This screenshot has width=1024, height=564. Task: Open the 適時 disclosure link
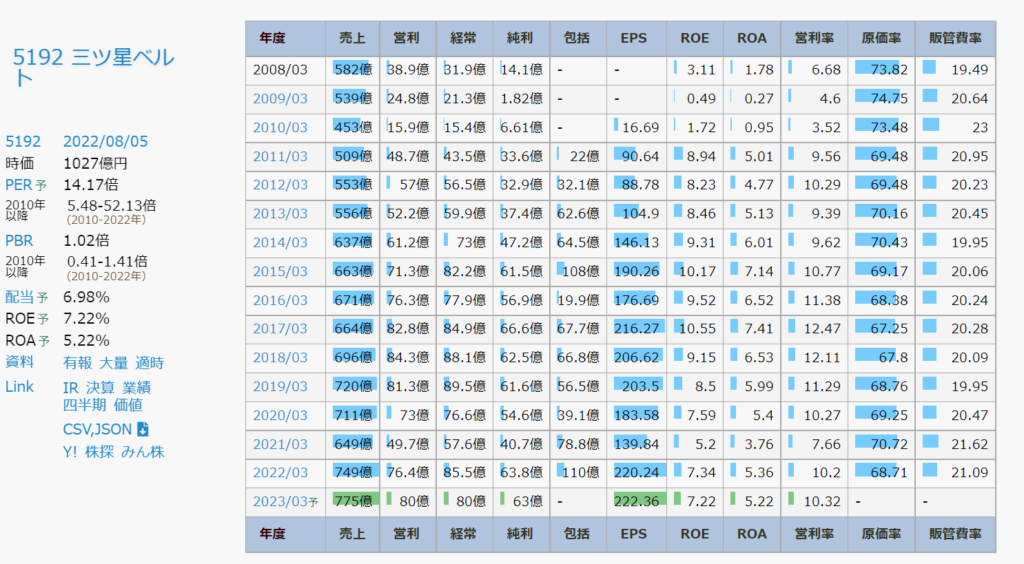150,363
